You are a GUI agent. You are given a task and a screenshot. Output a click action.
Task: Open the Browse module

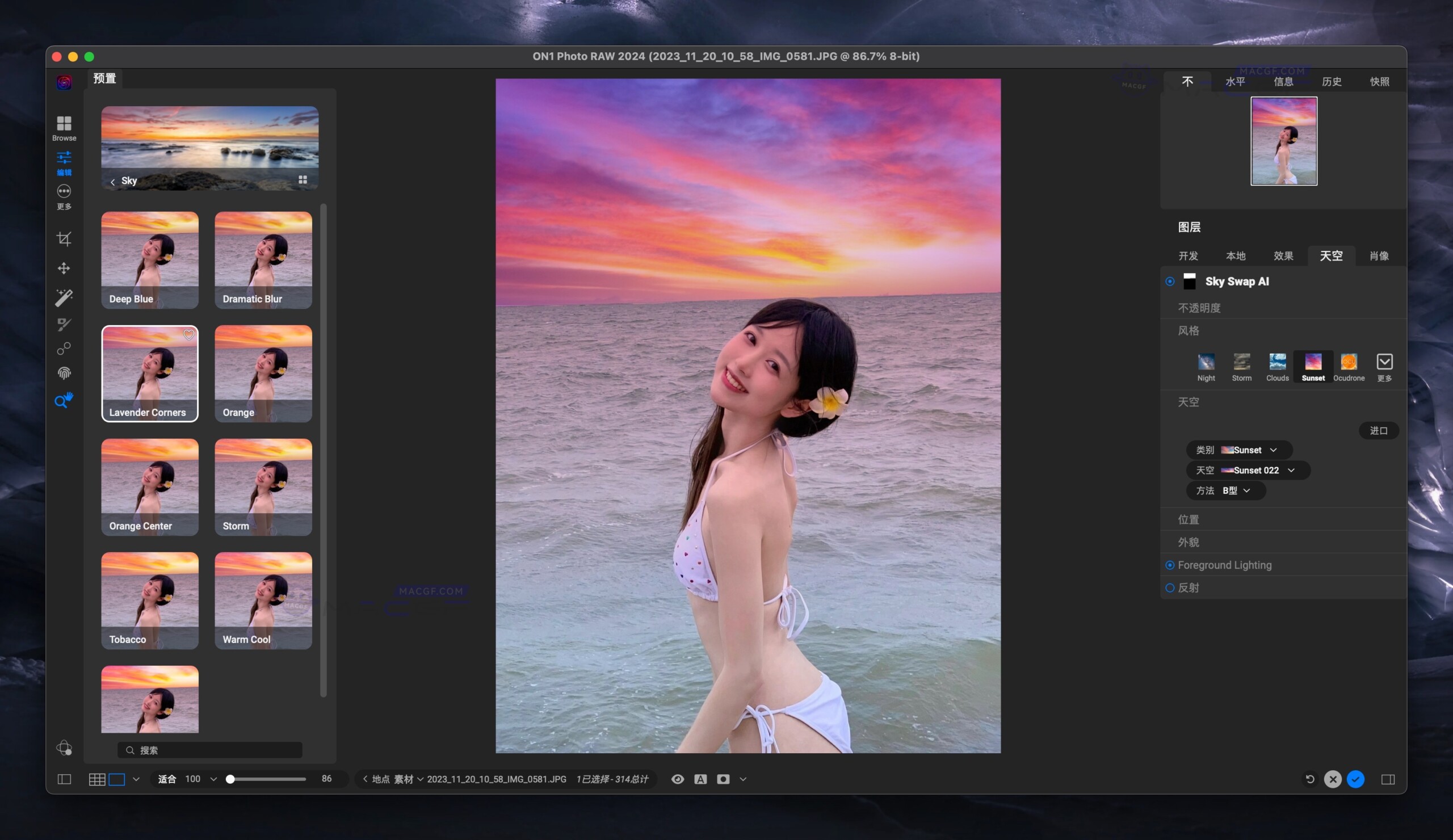64,127
